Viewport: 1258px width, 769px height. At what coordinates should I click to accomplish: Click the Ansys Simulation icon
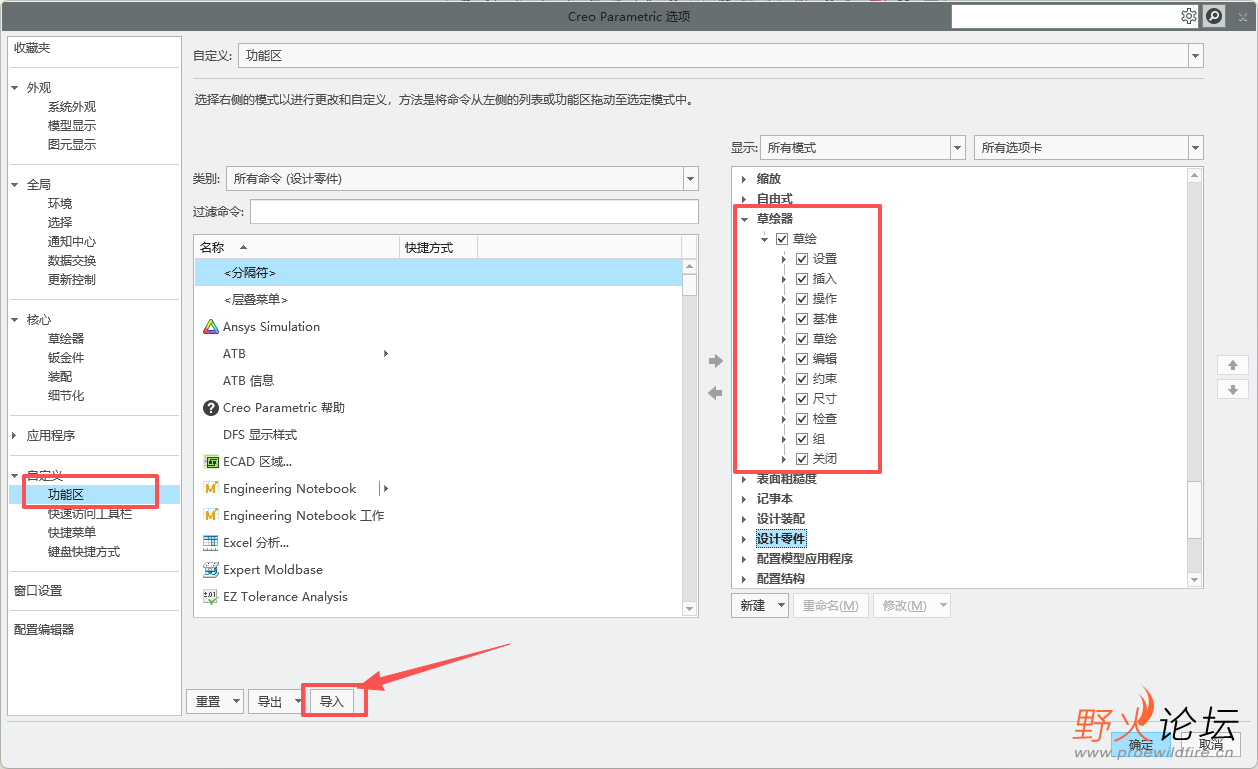[x=211, y=327]
